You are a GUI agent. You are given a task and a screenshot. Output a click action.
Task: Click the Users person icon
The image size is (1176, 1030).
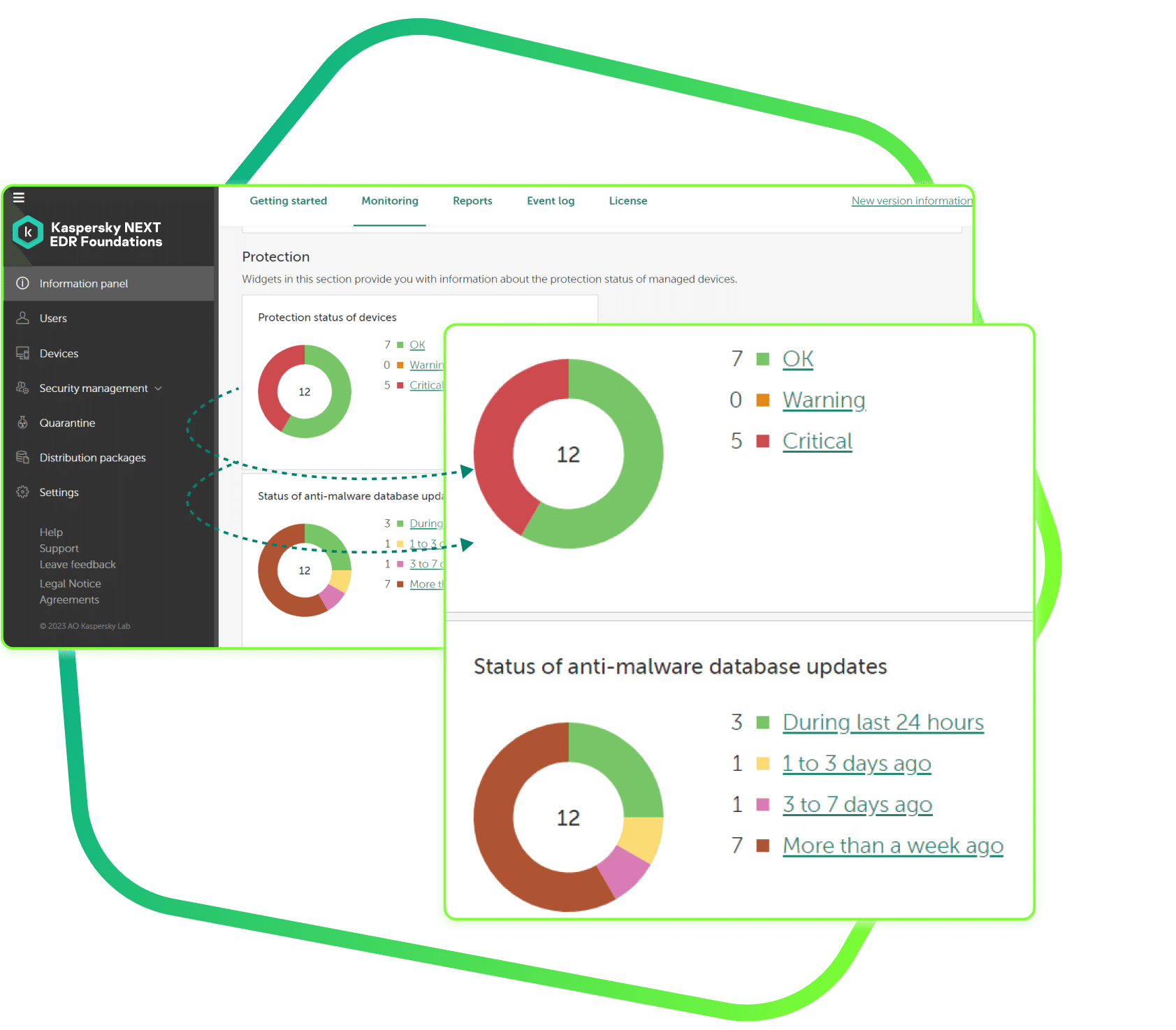[23, 318]
